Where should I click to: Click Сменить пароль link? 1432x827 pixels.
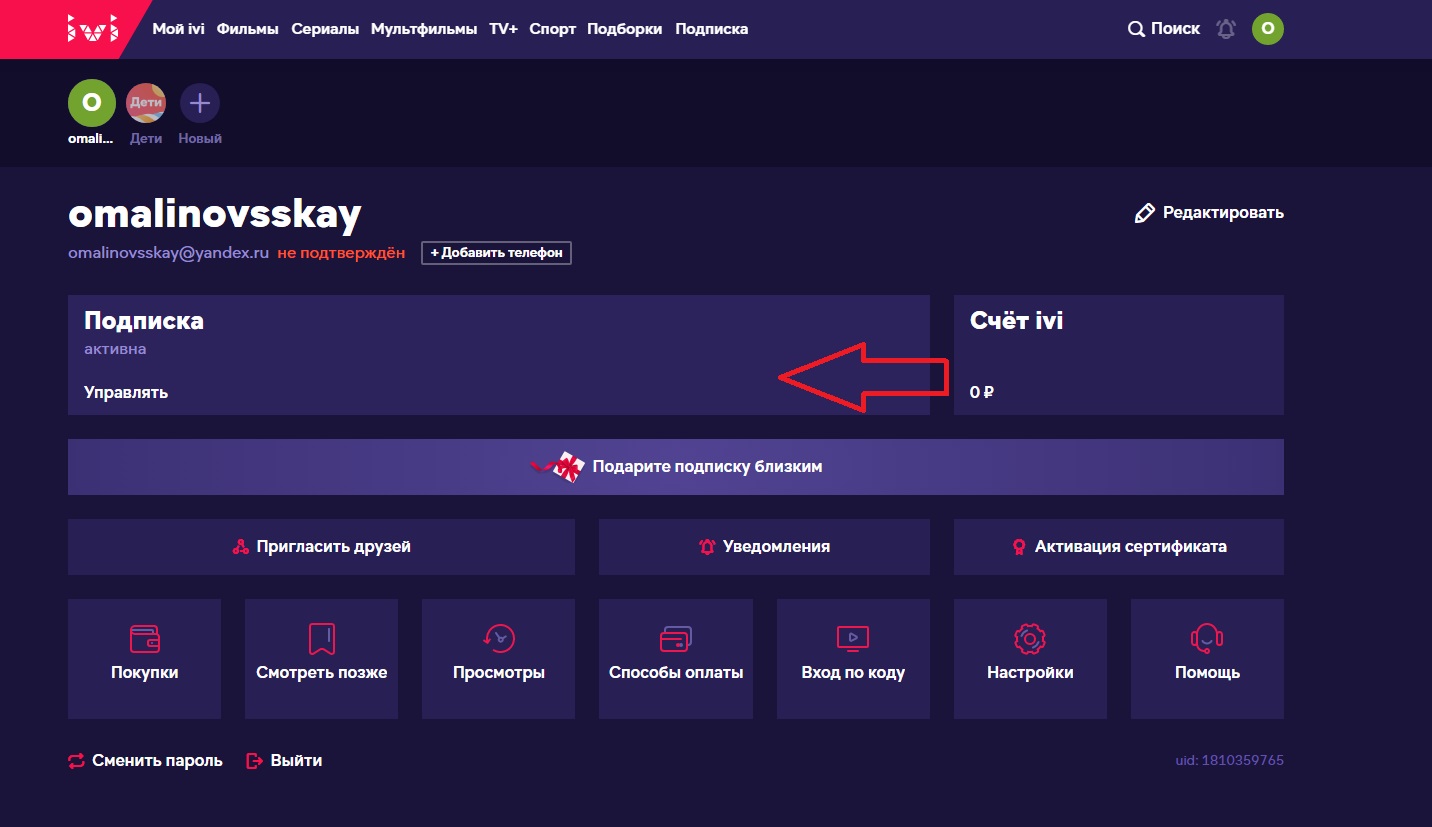[157, 761]
